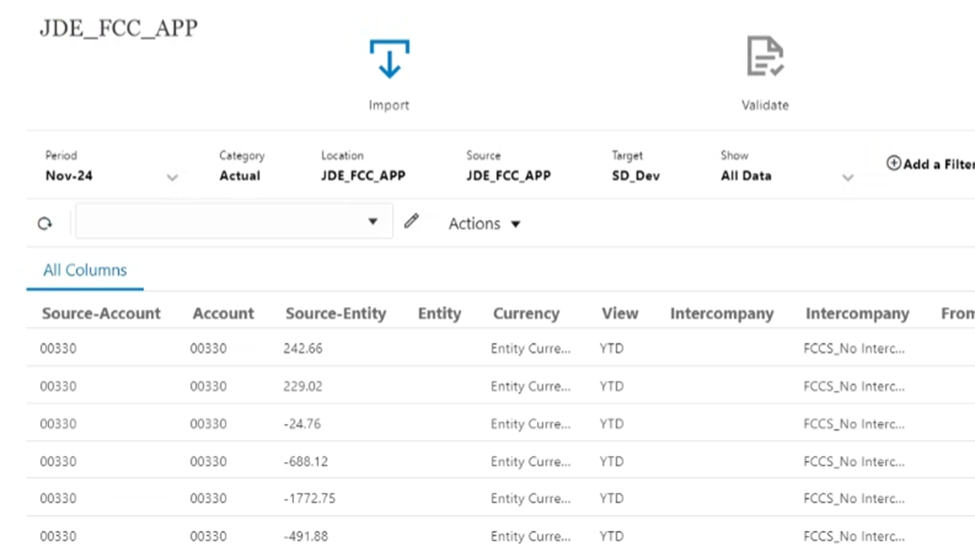Image resolution: width=975 pixels, height=552 pixels.
Task: Click the Validate label text
Action: click(x=765, y=105)
